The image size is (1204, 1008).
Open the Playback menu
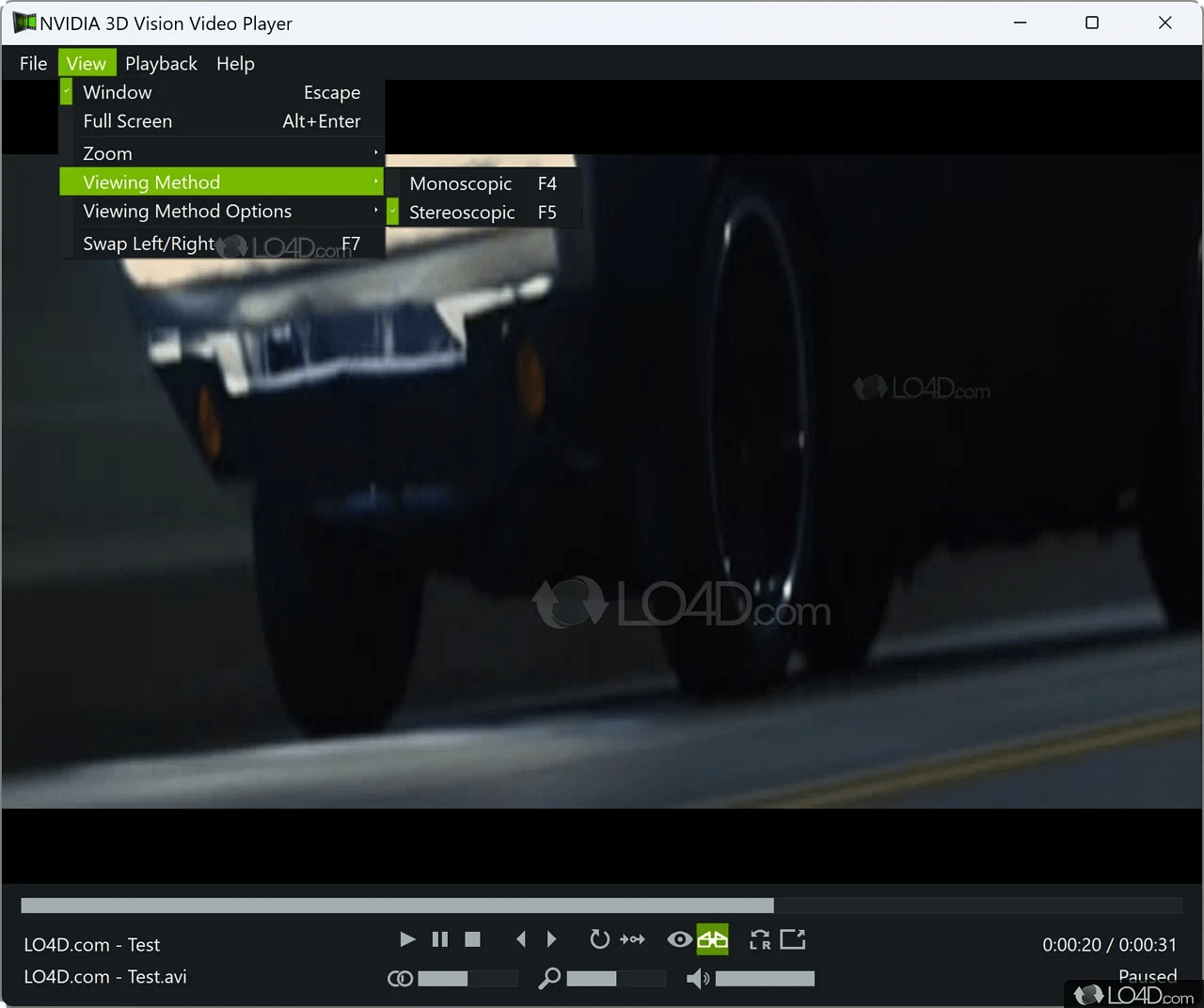click(161, 63)
